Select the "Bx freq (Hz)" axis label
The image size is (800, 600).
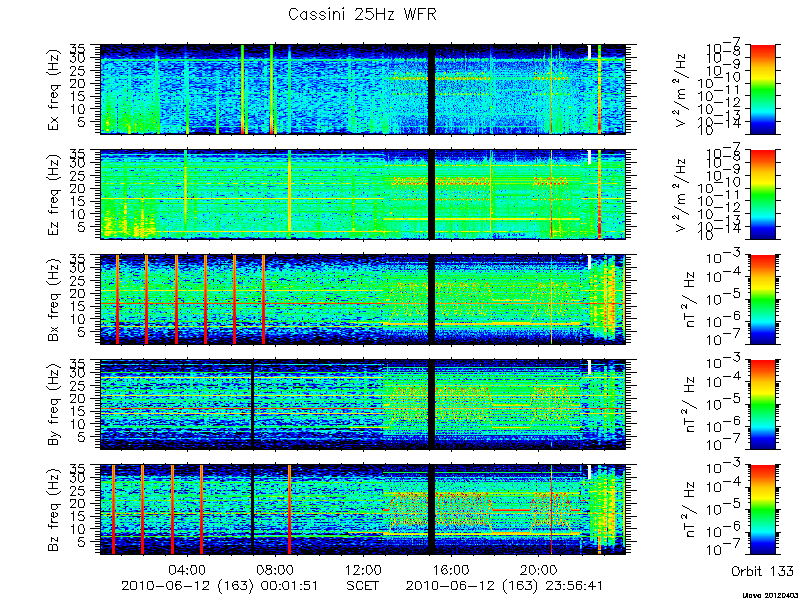[54, 300]
